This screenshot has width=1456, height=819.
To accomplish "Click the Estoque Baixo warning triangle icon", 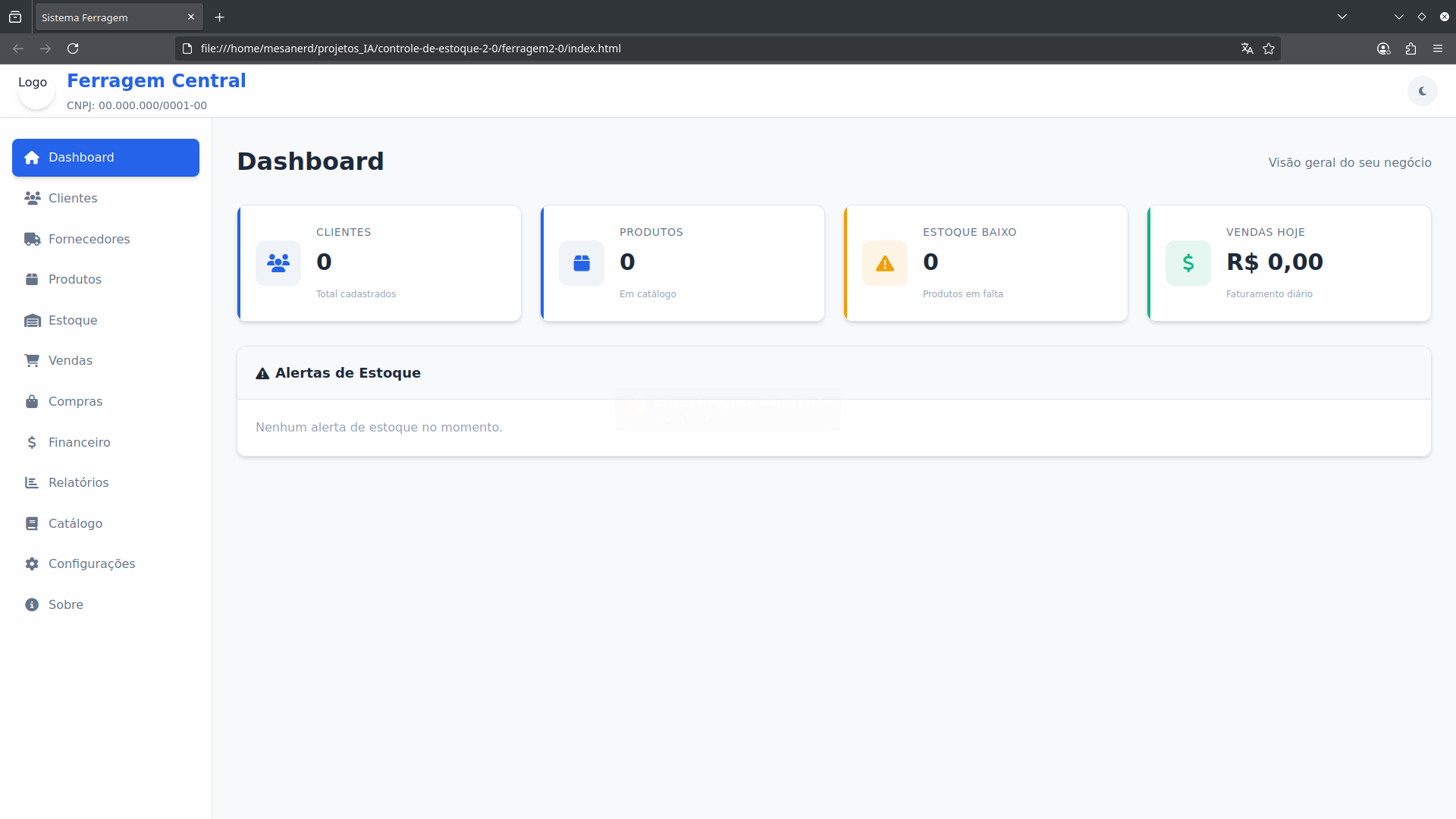I will click(885, 263).
